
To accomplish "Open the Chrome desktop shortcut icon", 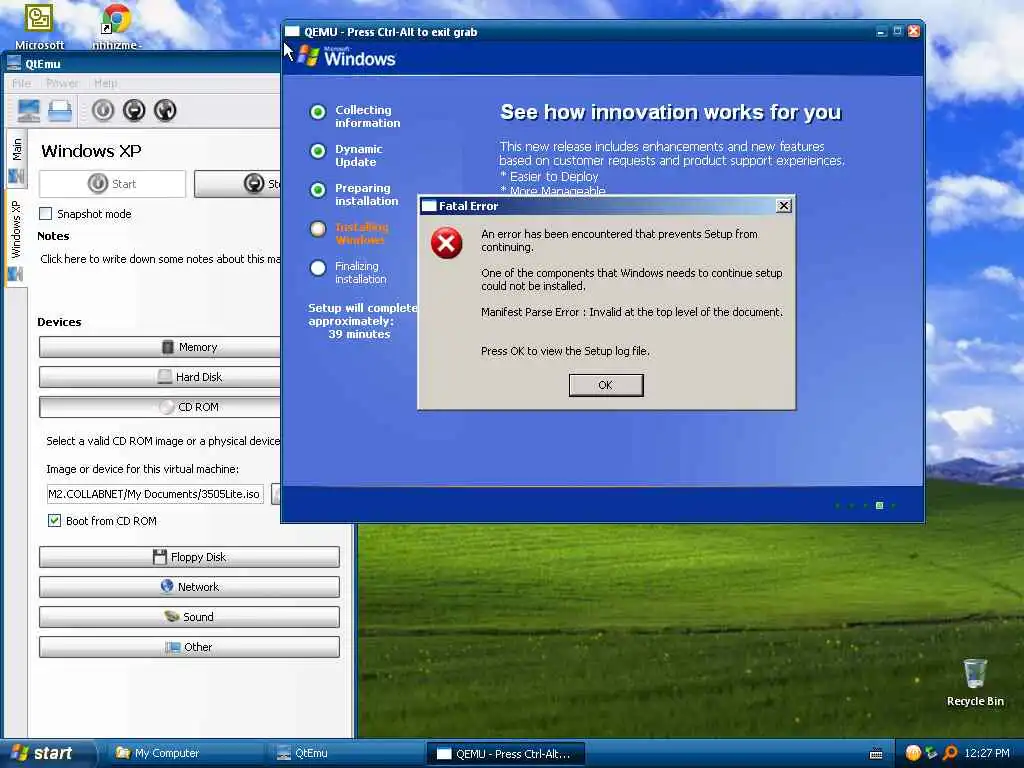I will [116, 26].
